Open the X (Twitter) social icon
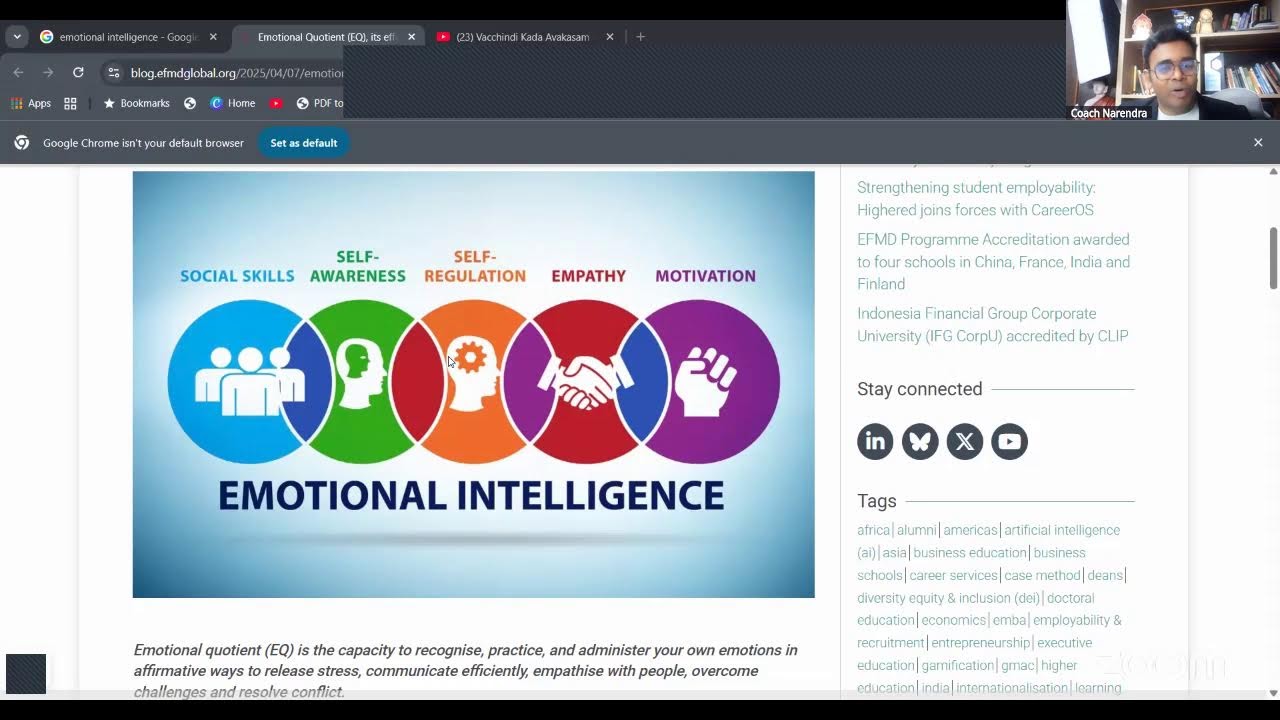Screen dimensions: 1280x720 965,441
